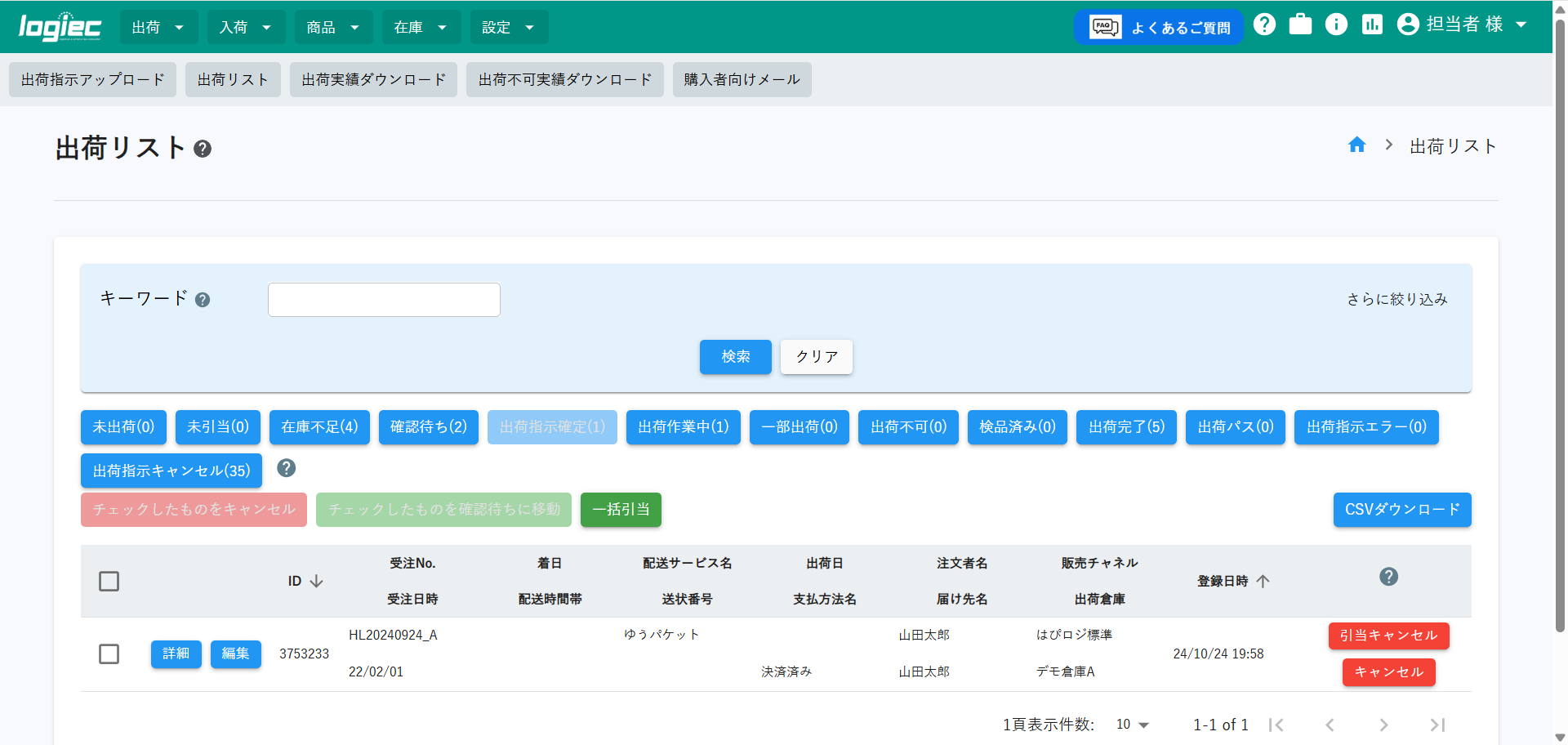
Task: Click the page vertical scrollbar
Action: click(1560, 327)
